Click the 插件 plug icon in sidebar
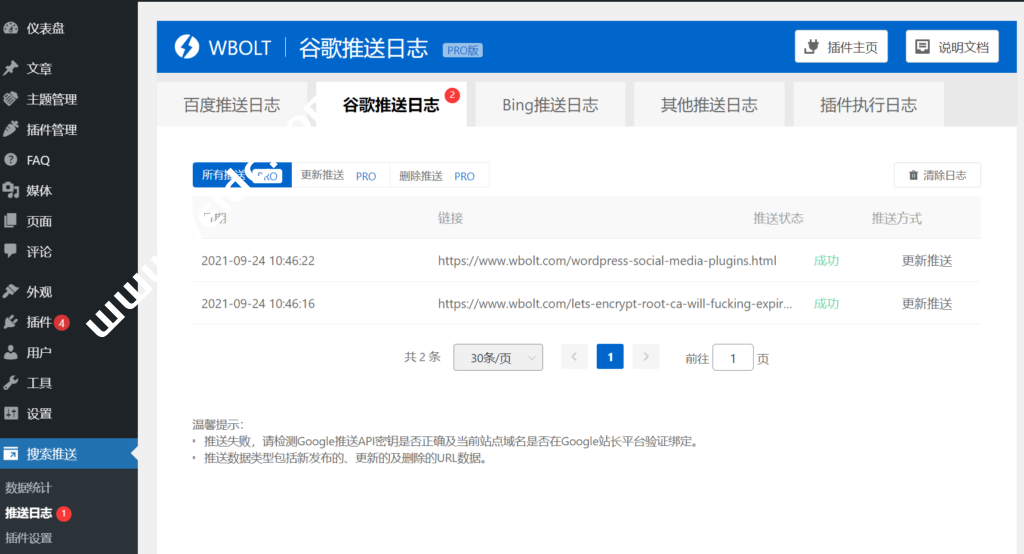Image resolution: width=1024 pixels, height=554 pixels. tap(10, 322)
